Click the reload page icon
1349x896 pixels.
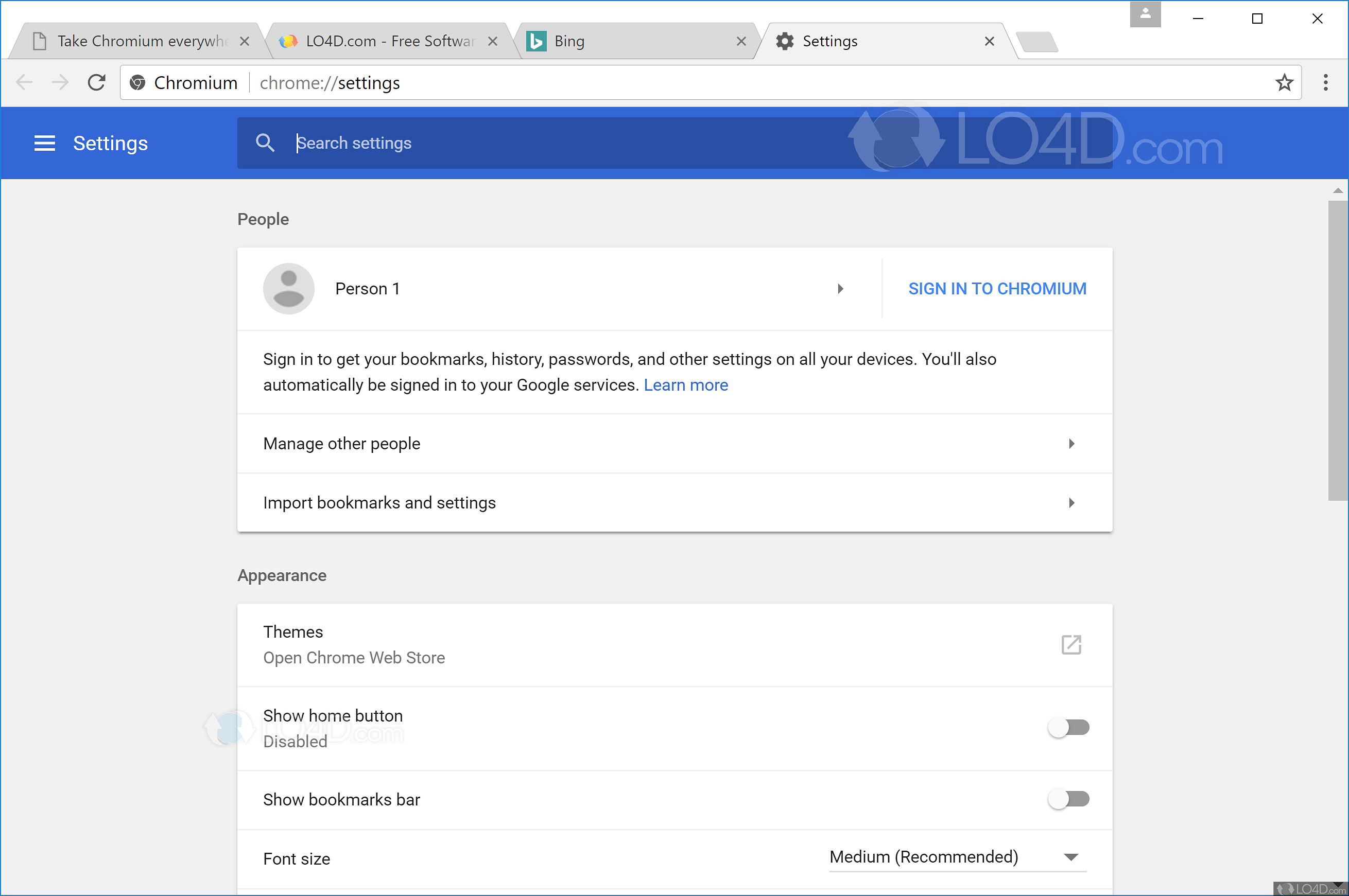[97, 83]
